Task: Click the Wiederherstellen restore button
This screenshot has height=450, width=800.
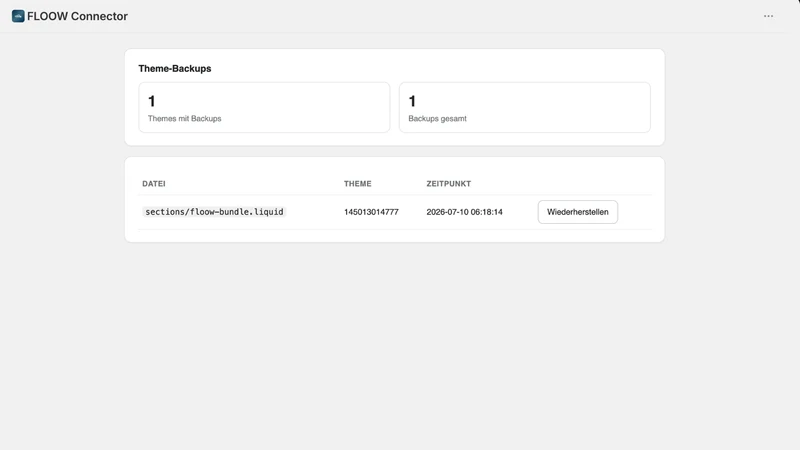Action: tap(578, 212)
